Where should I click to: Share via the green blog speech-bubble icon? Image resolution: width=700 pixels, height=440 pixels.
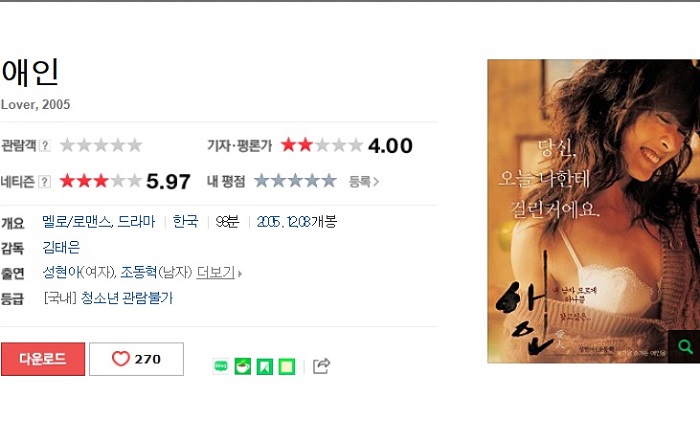tap(221, 366)
